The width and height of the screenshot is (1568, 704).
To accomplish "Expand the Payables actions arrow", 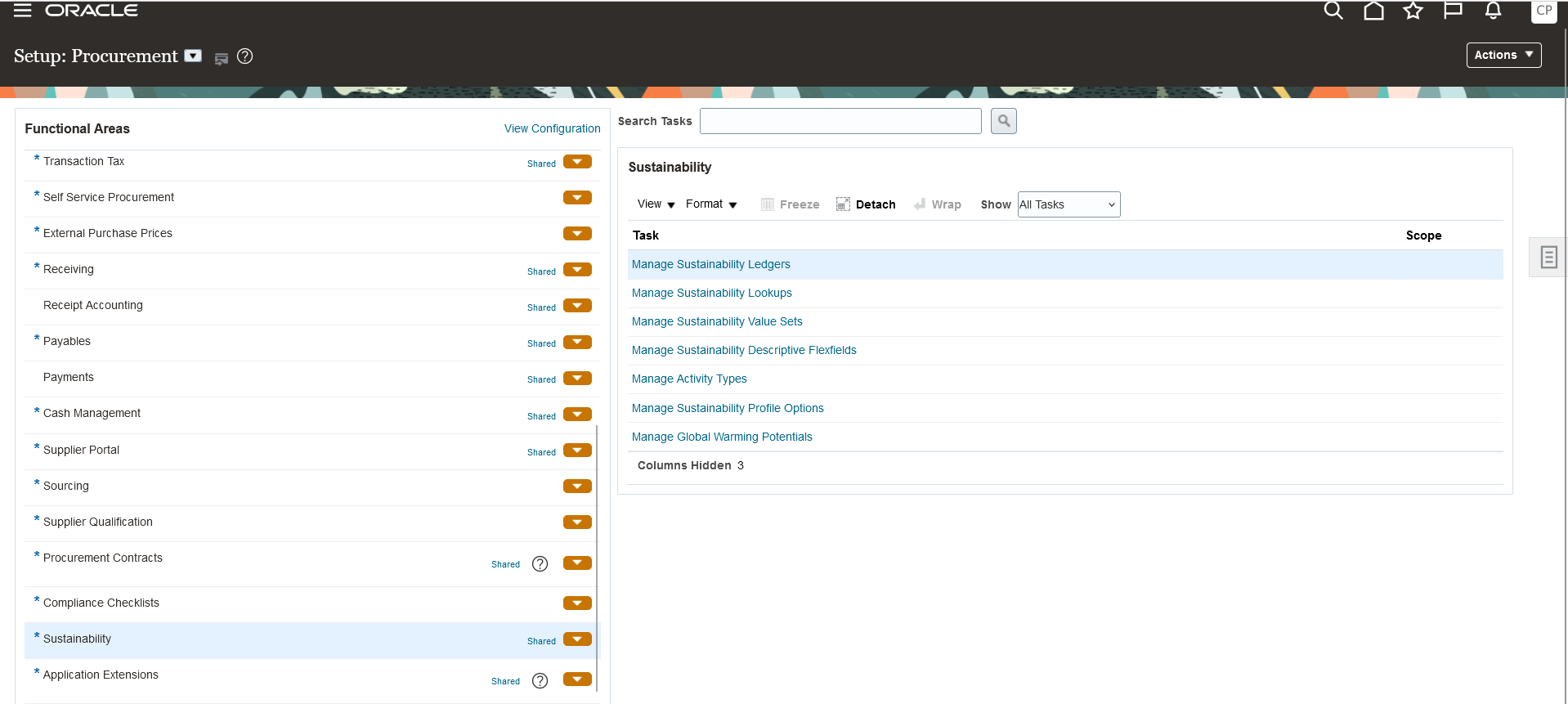I will tap(577, 342).
